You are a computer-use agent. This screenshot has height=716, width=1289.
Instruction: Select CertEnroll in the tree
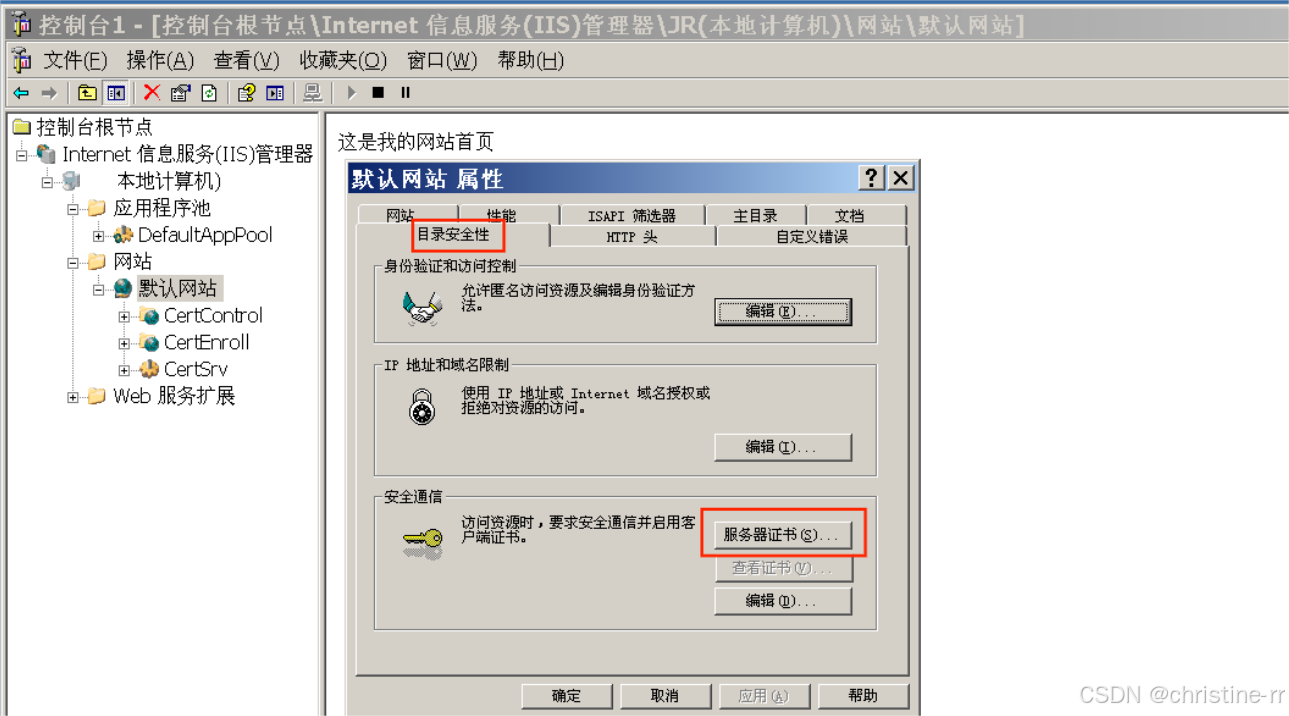(x=206, y=343)
